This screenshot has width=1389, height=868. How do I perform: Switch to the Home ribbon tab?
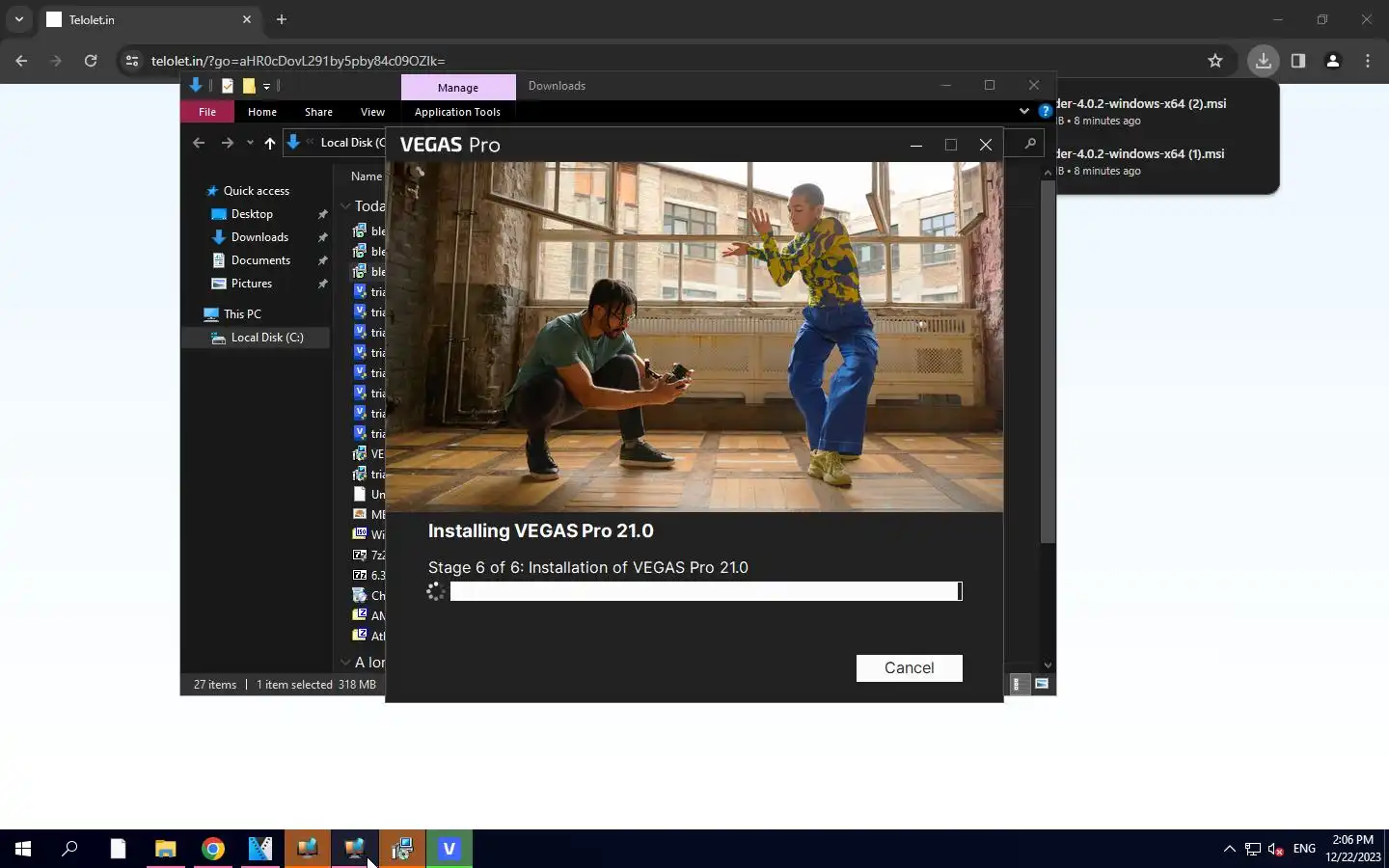click(x=262, y=112)
